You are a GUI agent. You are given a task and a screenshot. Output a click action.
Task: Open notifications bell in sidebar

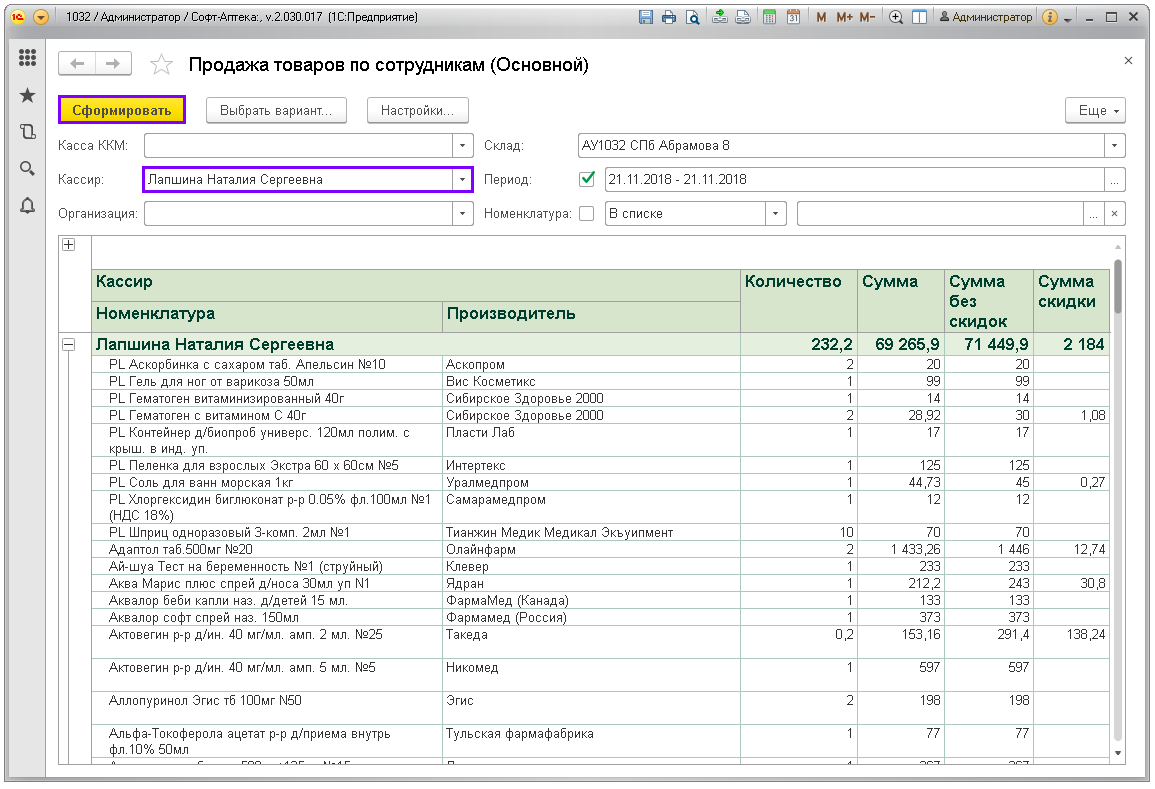coord(27,205)
